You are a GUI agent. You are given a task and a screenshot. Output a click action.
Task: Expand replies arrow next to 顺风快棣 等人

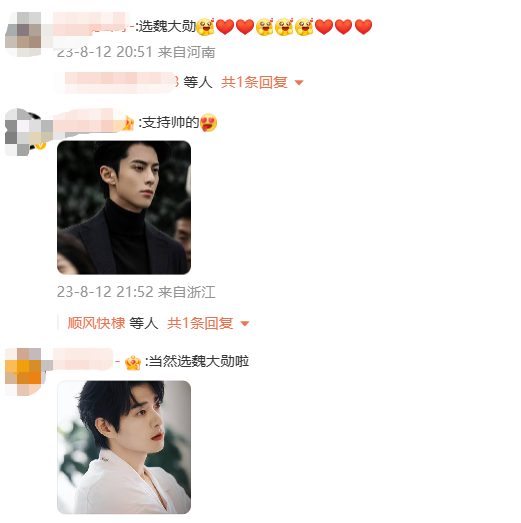pos(245,324)
